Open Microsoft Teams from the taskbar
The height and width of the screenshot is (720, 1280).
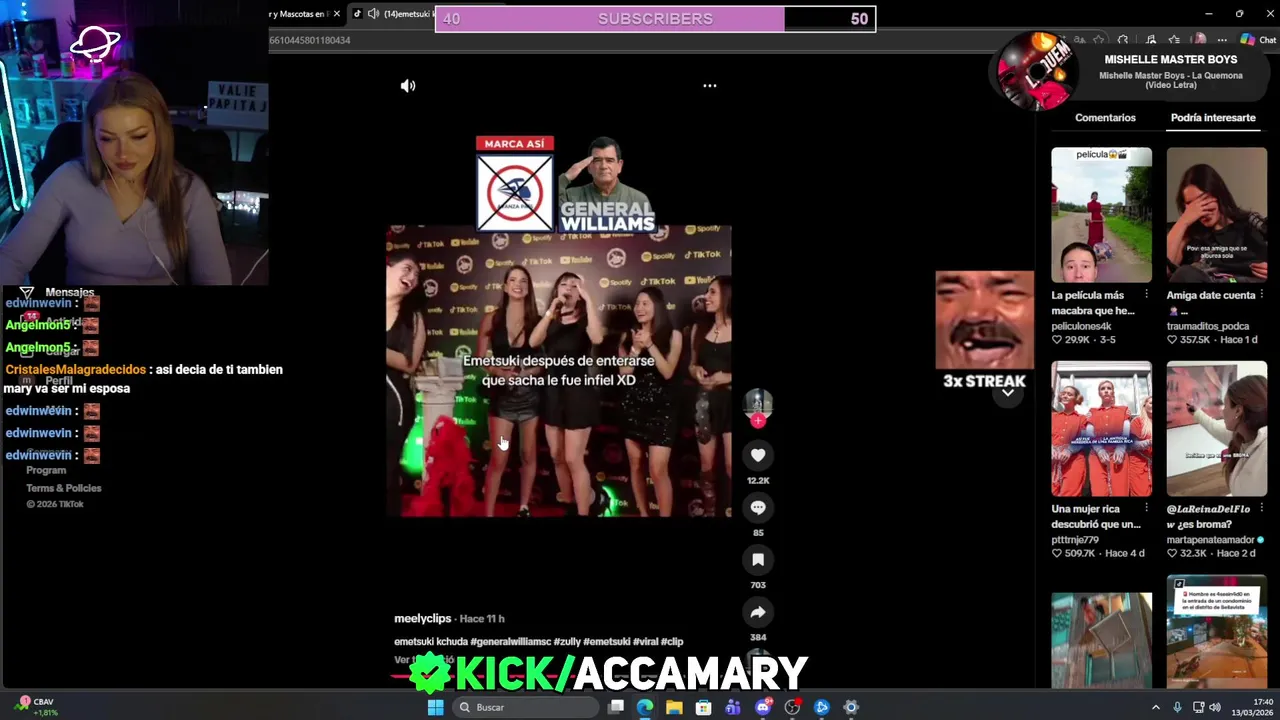click(733, 707)
